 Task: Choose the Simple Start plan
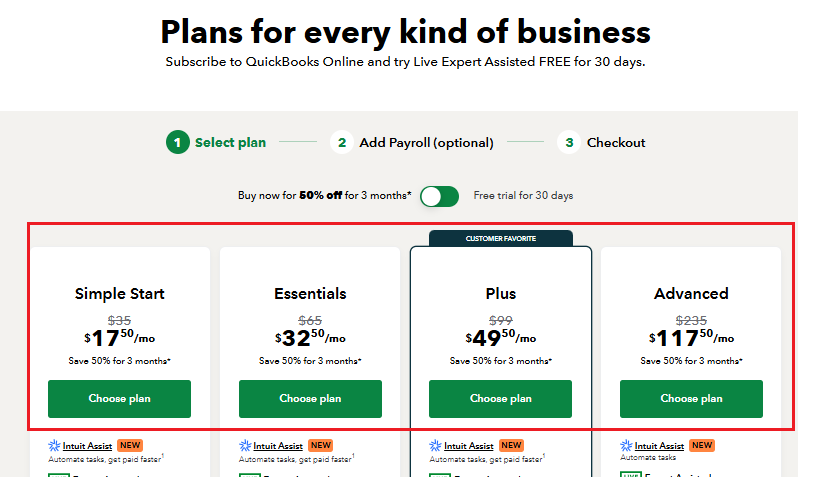[x=120, y=399]
